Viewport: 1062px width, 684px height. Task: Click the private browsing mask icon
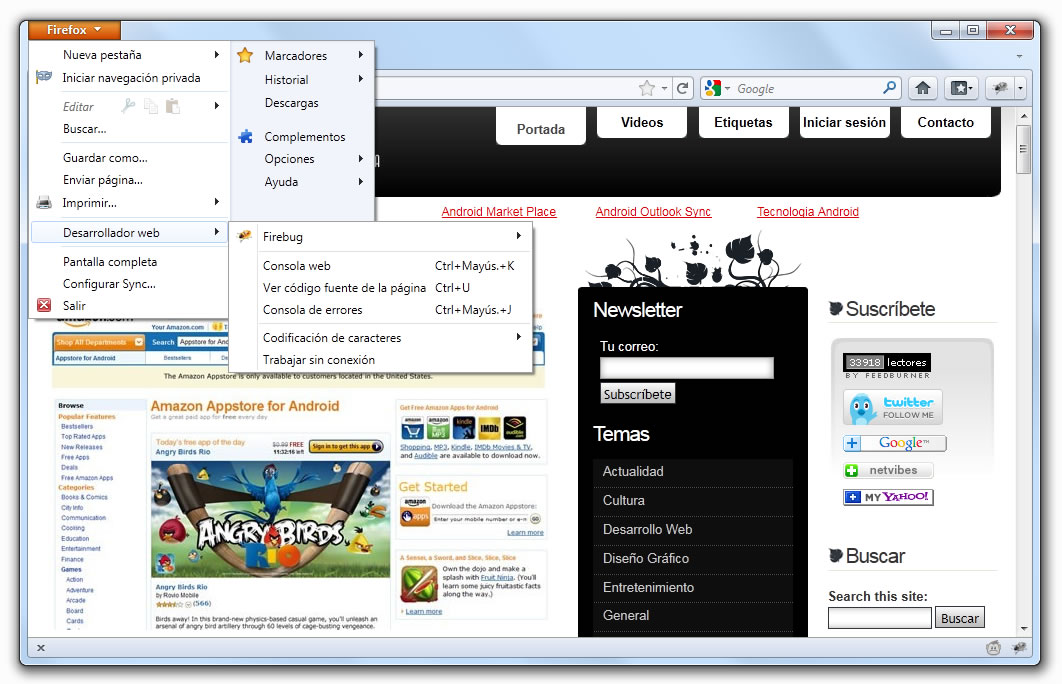(44, 77)
